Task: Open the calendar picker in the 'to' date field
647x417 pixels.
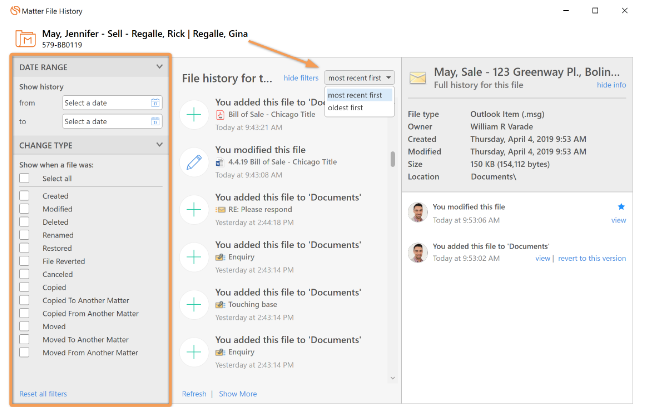Action: tap(155, 121)
